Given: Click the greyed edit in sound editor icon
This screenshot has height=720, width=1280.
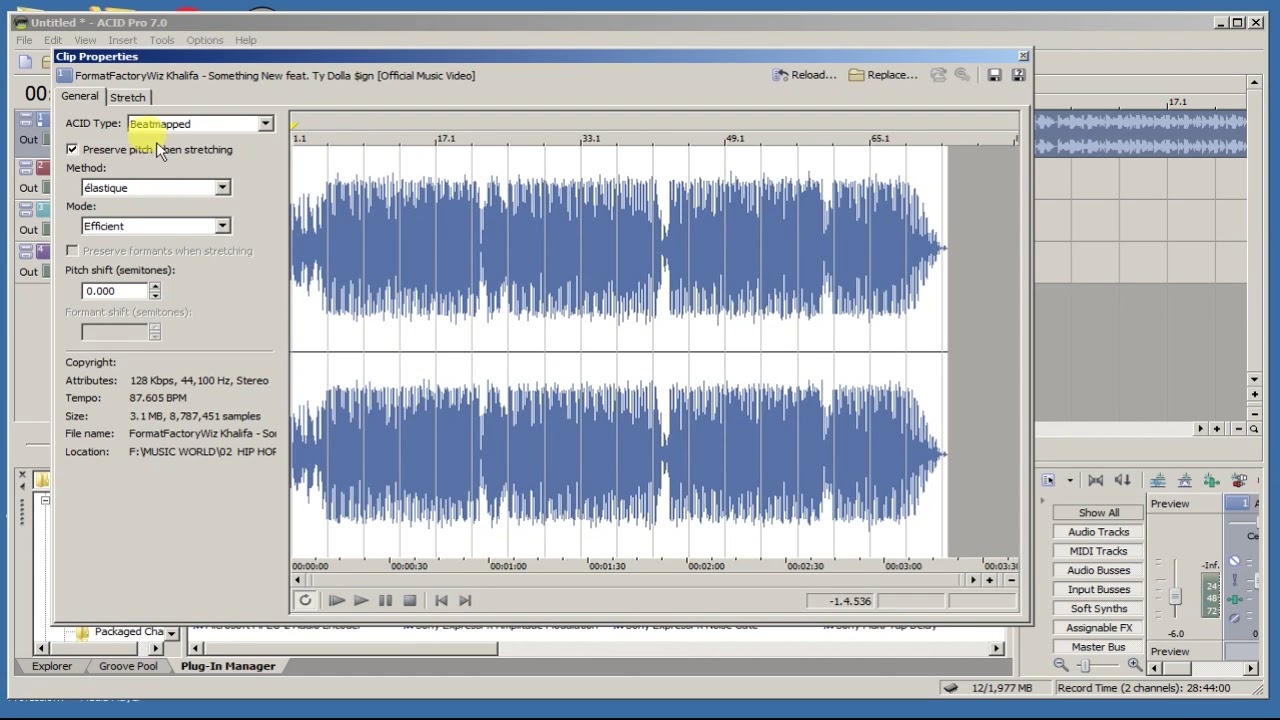Looking at the screenshot, I should point(938,75).
